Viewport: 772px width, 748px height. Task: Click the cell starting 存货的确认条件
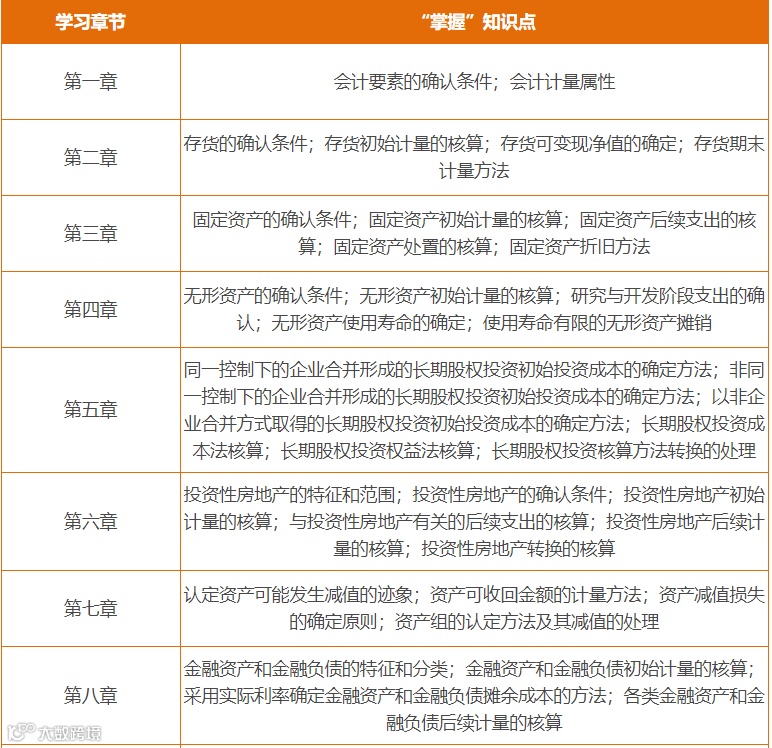tap(475, 158)
